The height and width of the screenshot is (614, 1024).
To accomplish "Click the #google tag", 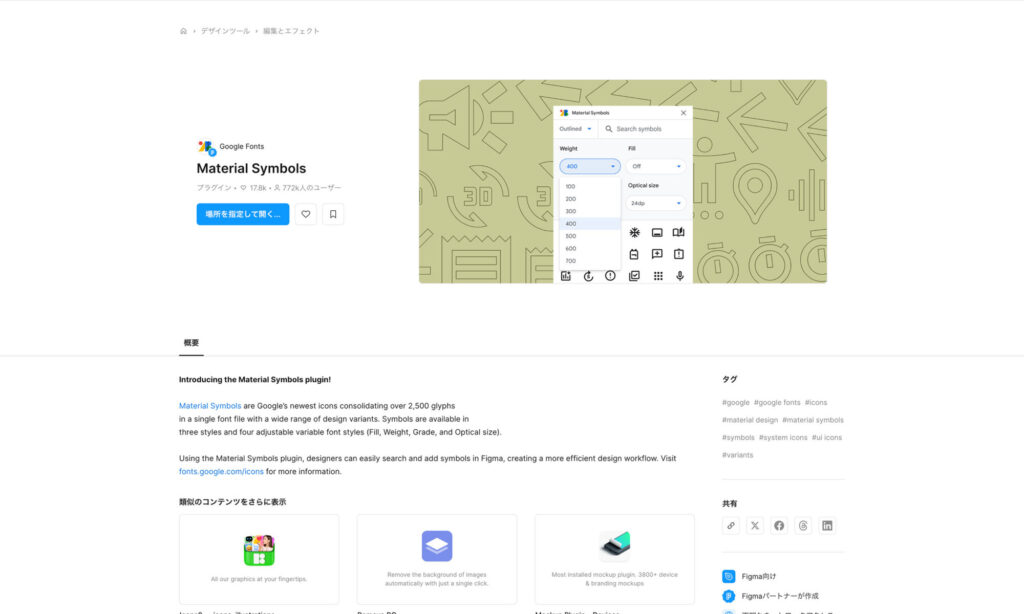I will click(x=735, y=402).
